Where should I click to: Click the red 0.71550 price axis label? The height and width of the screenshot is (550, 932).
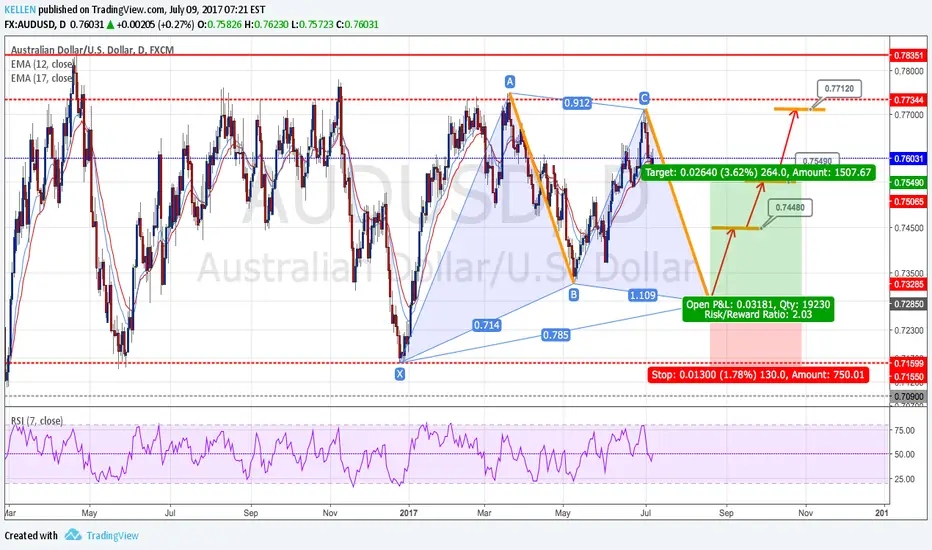[x=909, y=377]
